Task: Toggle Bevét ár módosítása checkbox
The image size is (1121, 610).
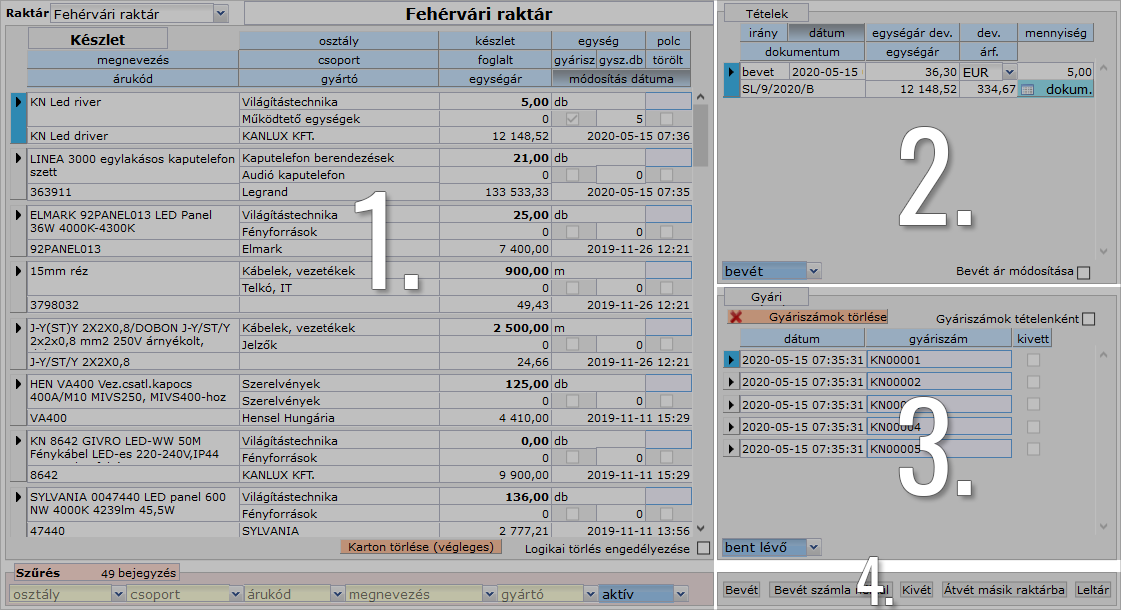Action: coord(1083,272)
